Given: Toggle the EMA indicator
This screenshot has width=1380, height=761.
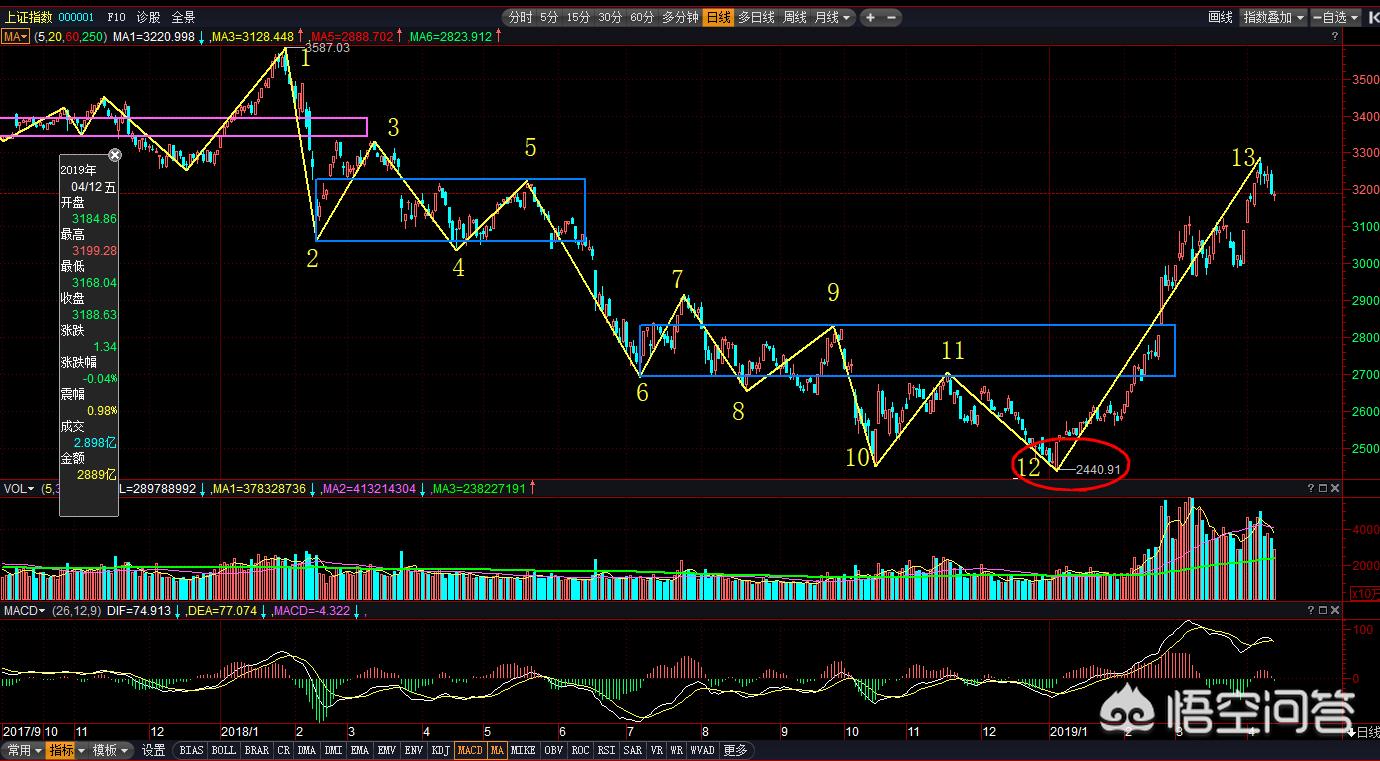Looking at the screenshot, I should tap(360, 750).
